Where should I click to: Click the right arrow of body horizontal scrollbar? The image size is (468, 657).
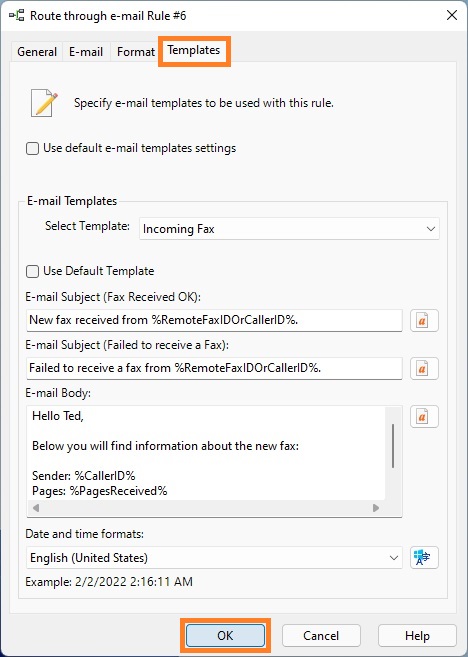click(x=376, y=508)
